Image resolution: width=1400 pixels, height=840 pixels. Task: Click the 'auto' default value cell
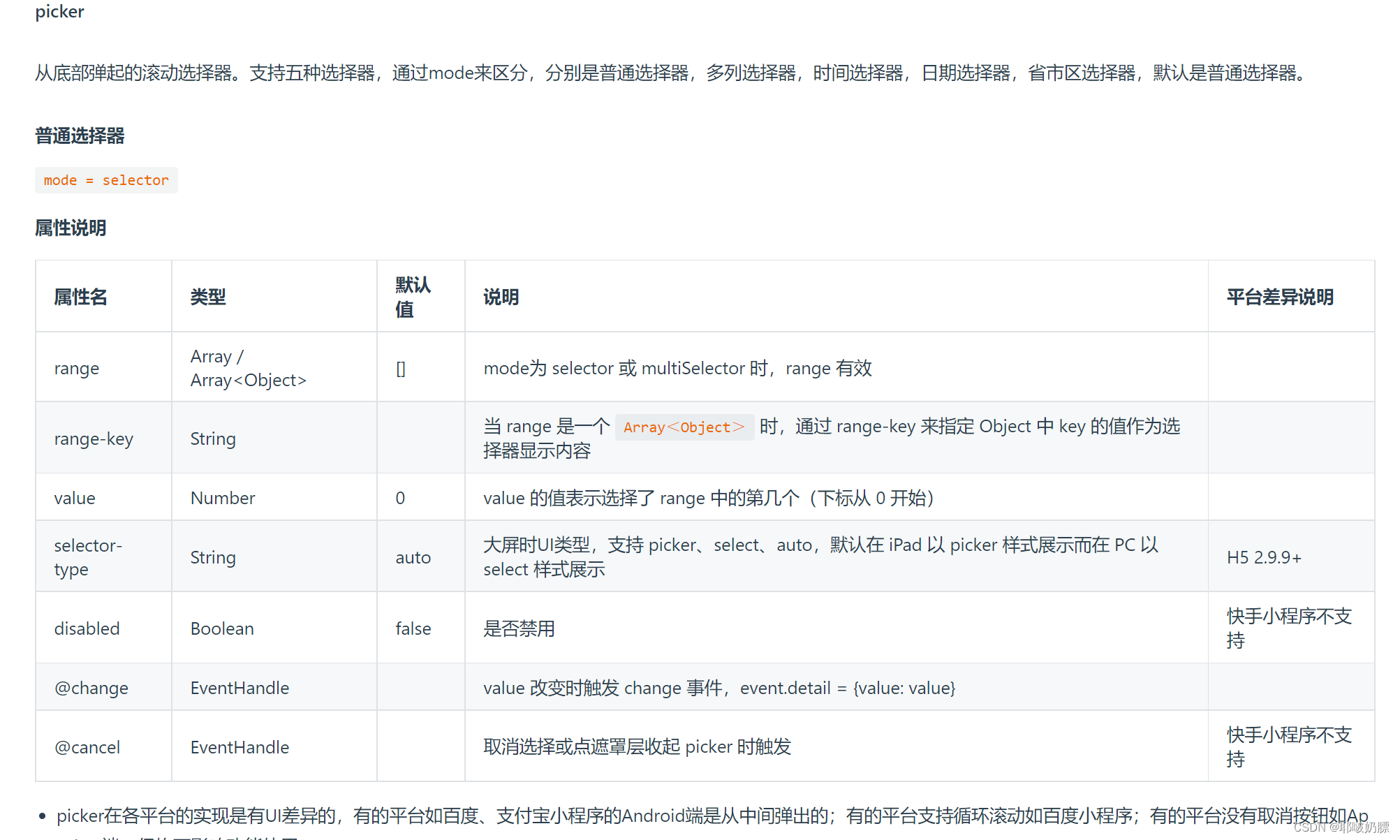coord(413,557)
